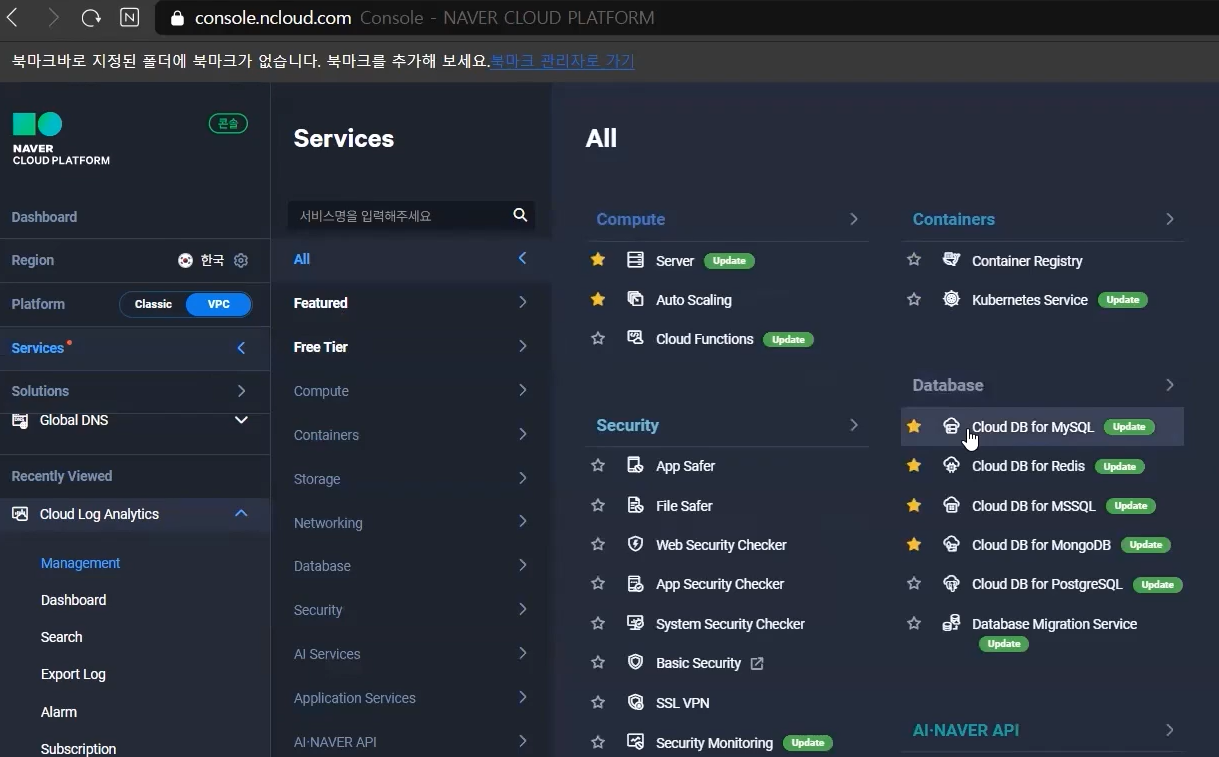Click the Basic Security shield icon
1219x757 pixels.
pyautogui.click(x=635, y=662)
